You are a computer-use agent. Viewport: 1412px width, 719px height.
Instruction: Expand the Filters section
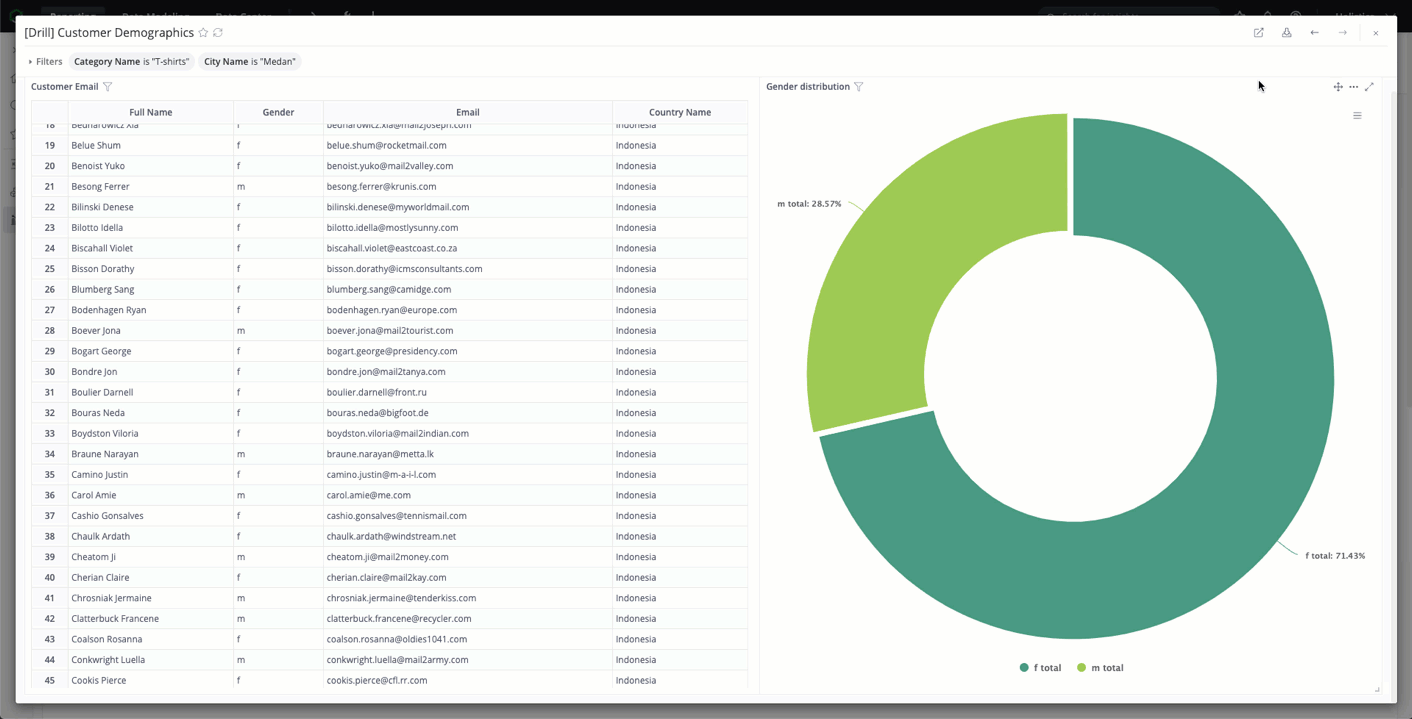click(46, 61)
